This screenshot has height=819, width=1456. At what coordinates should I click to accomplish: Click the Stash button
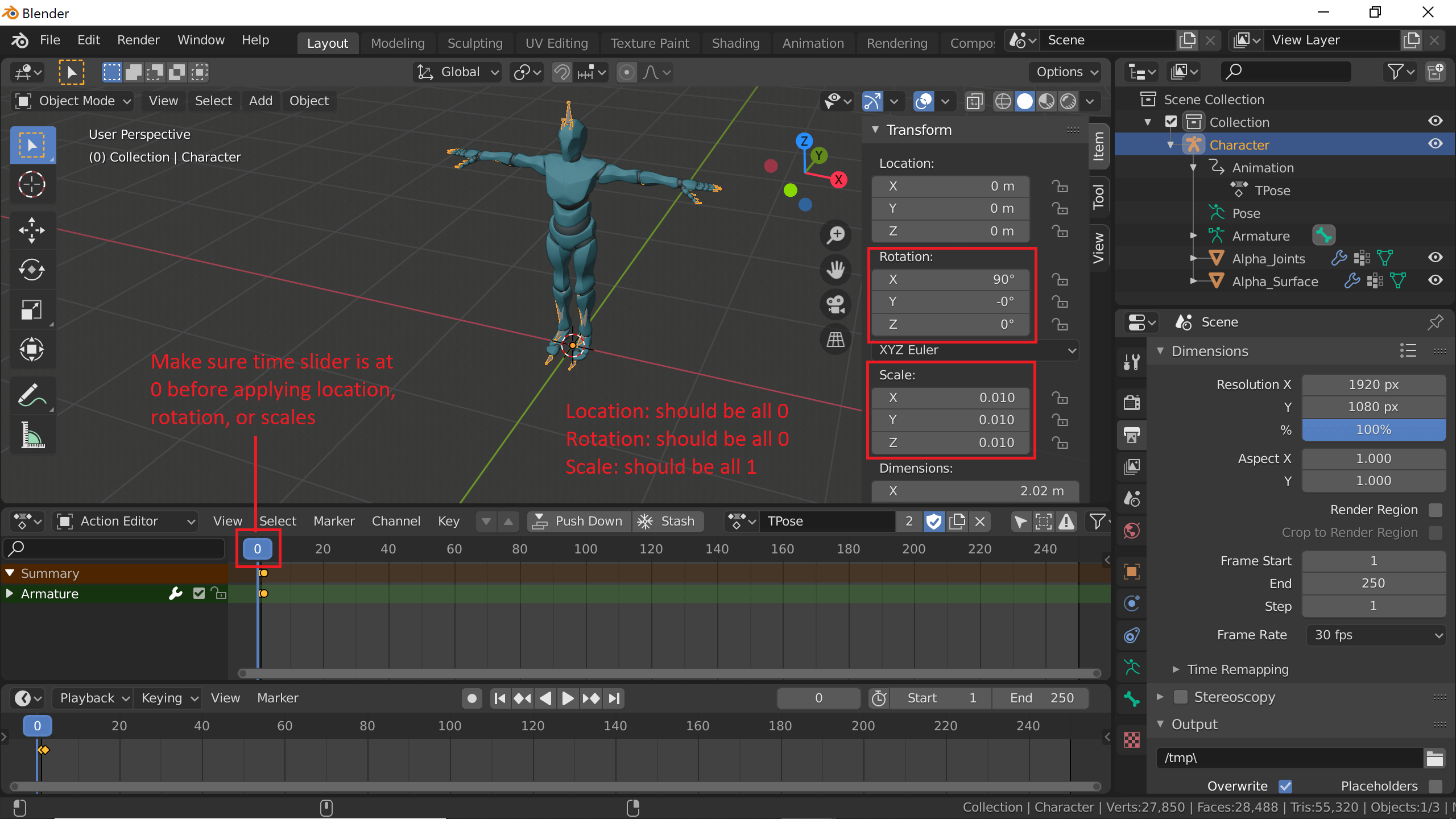[668, 522]
